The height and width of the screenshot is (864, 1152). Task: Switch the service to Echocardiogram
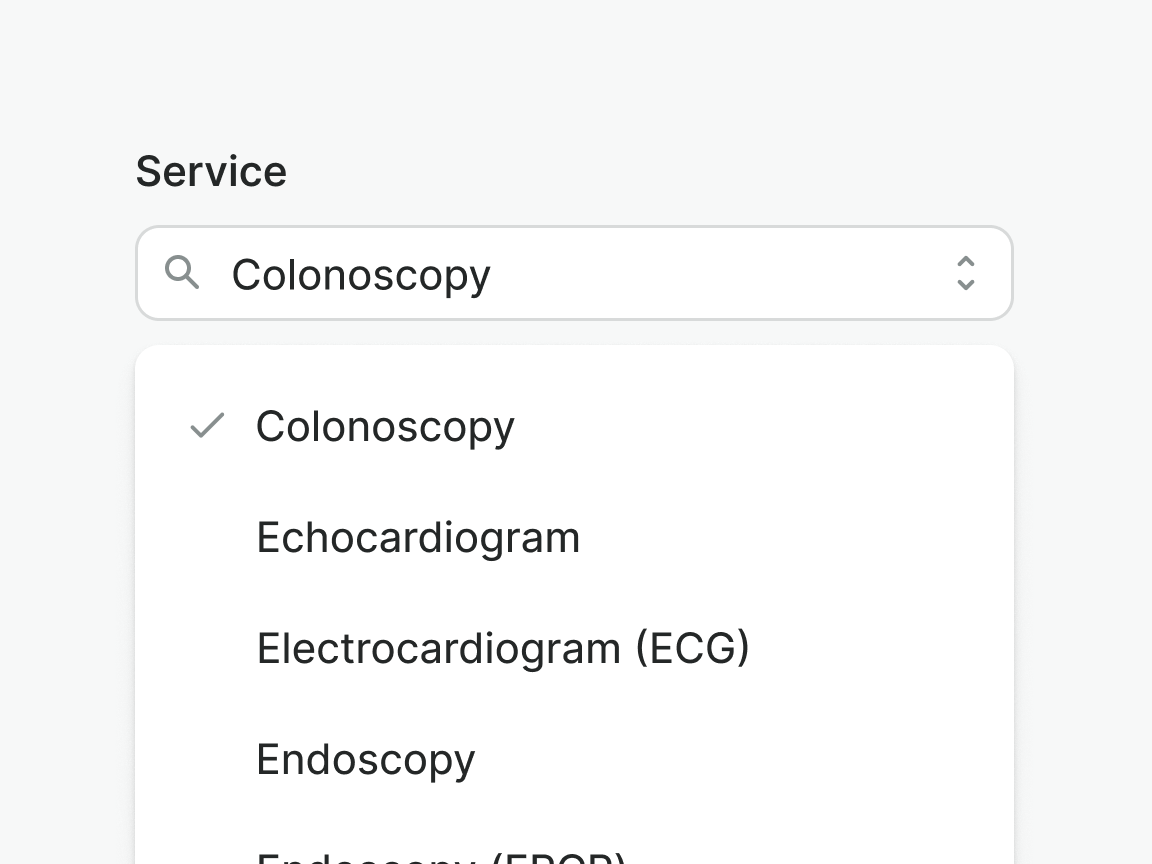point(418,537)
